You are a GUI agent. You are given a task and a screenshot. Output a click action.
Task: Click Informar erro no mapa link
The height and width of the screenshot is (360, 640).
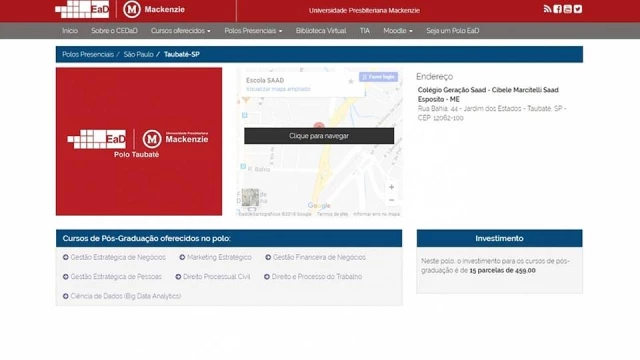pos(376,214)
